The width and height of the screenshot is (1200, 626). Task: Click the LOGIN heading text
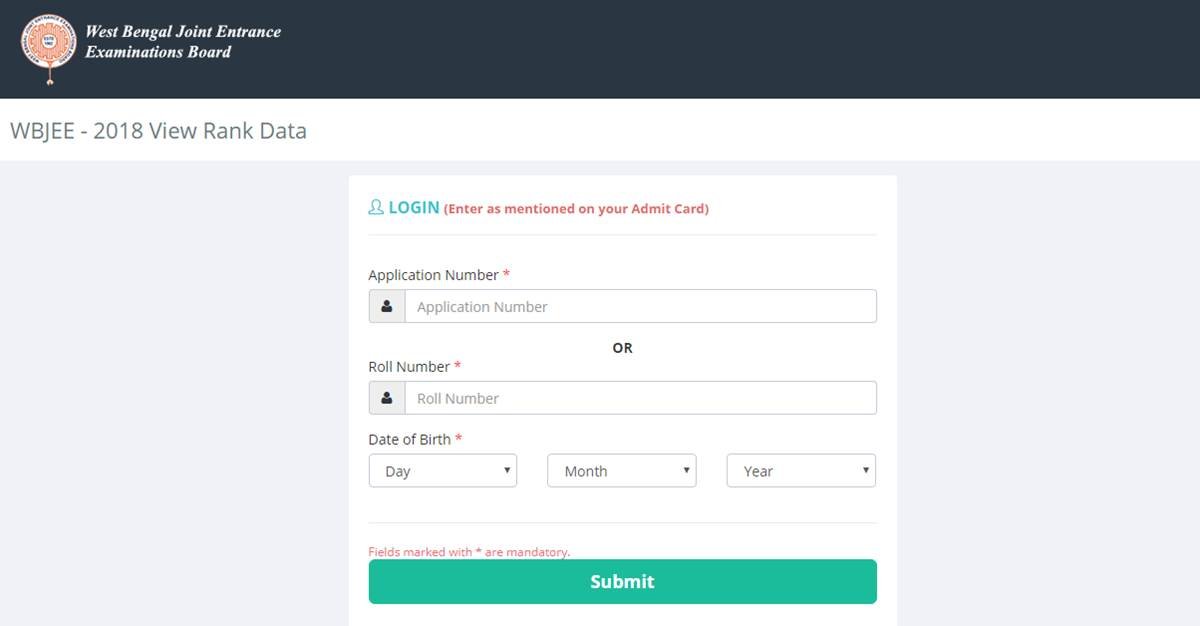[x=414, y=208]
